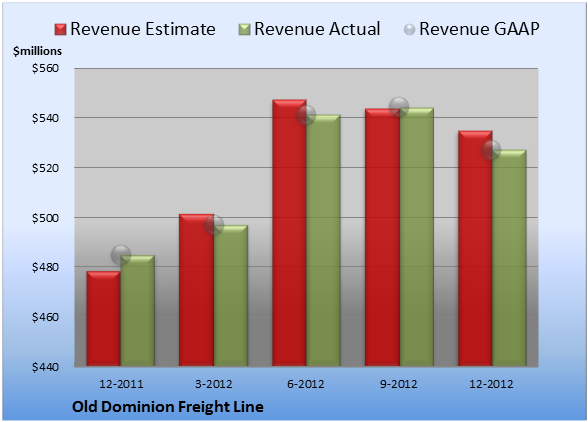The width and height of the screenshot is (588, 422).
Task: Click the '$560' y-axis label
Action: (45, 68)
